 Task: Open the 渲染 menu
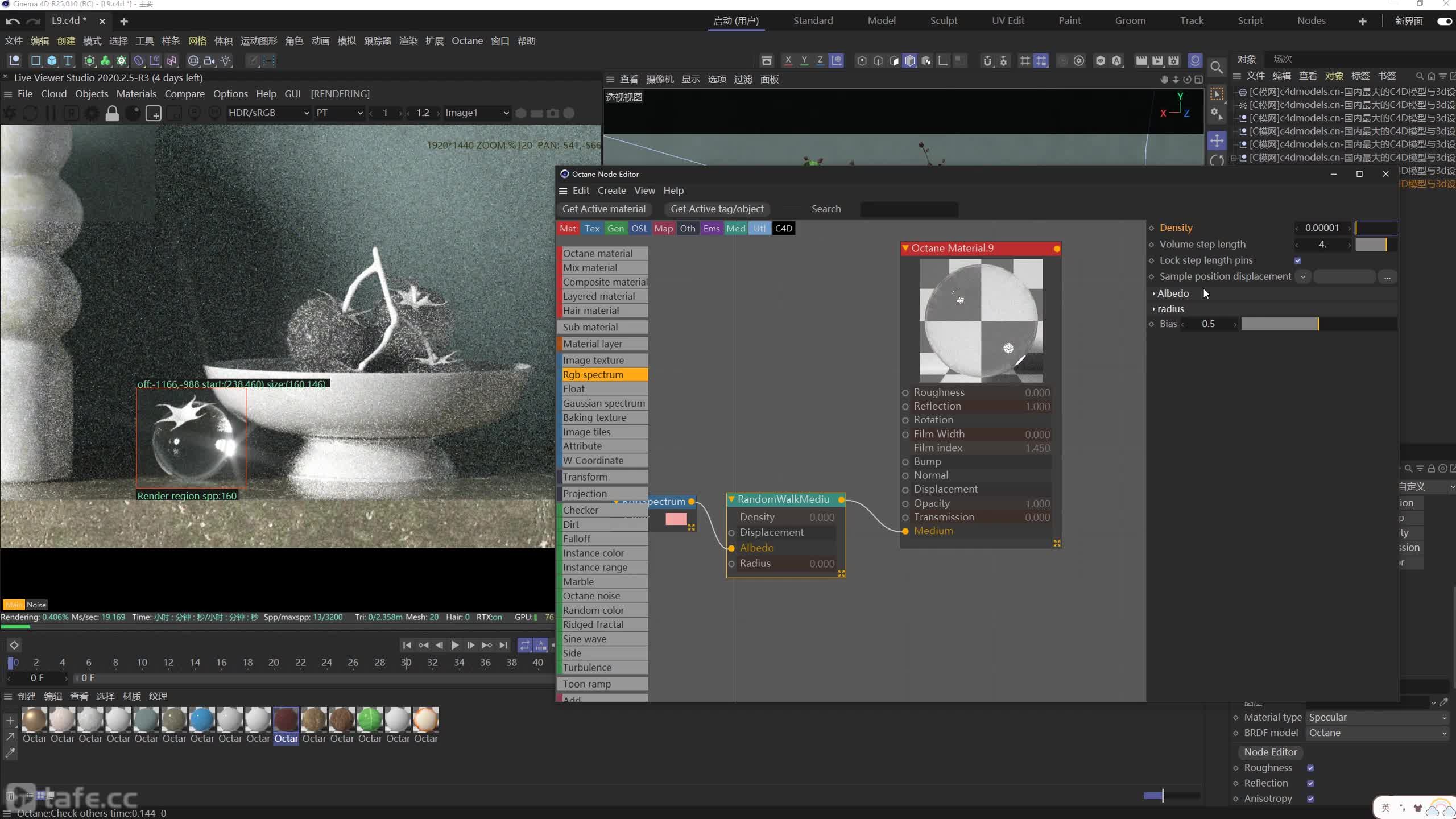point(408,41)
